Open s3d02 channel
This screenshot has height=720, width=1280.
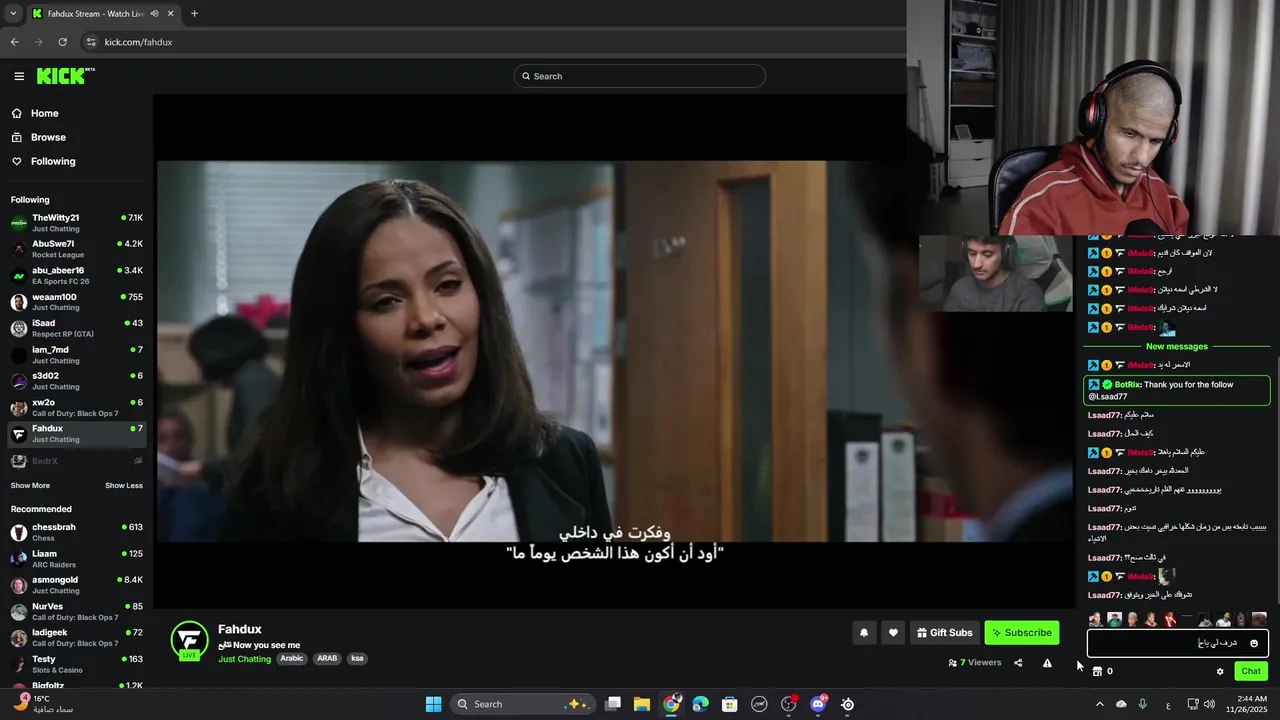click(x=76, y=381)
